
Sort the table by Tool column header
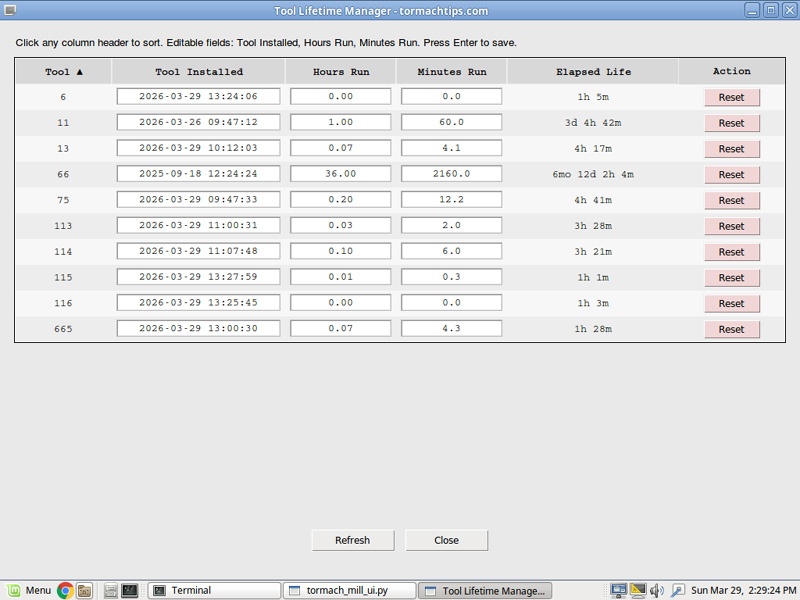point(64,72)
